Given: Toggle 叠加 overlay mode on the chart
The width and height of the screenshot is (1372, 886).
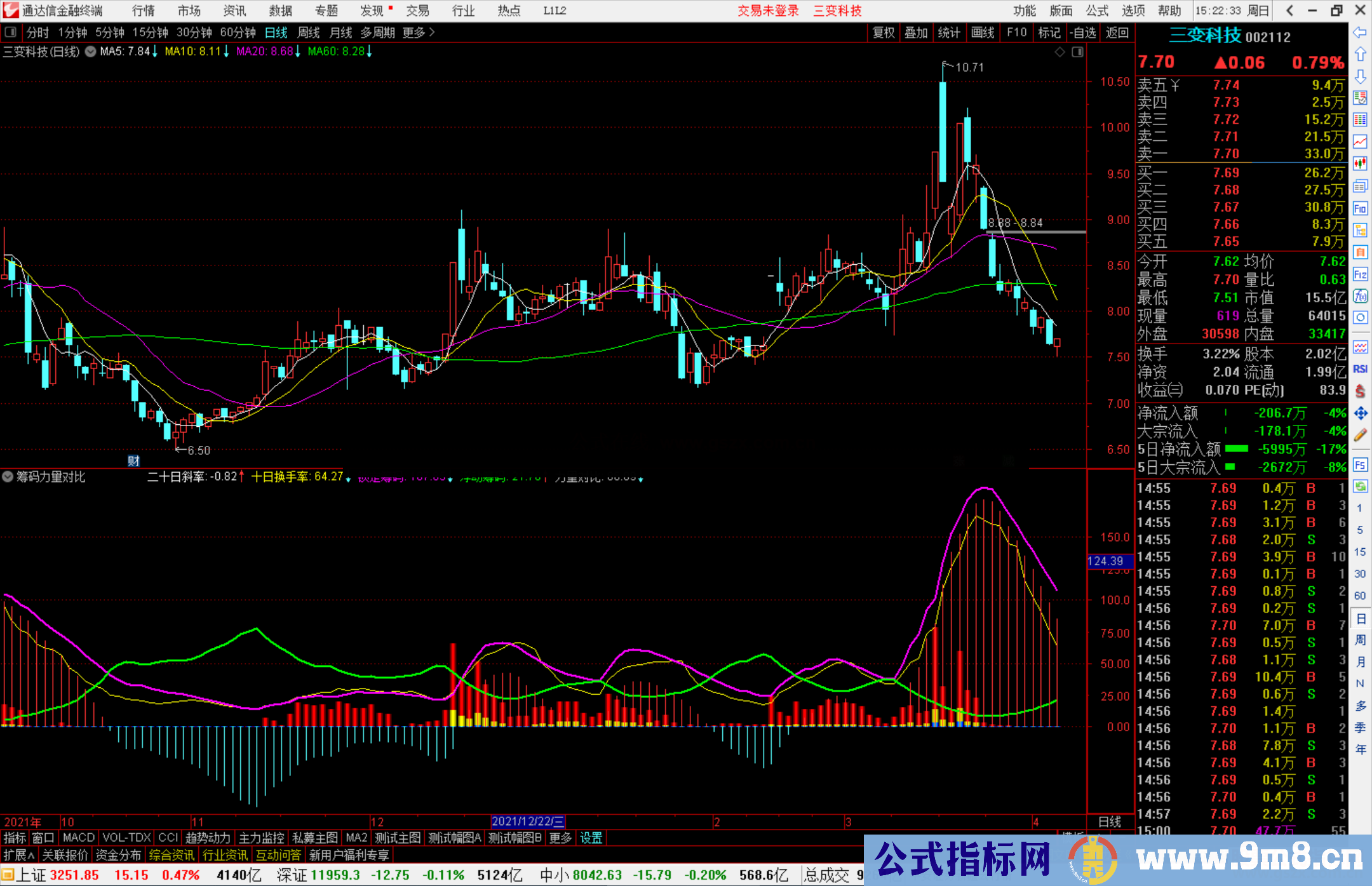Looking at the screenshot, I should click(x=916, y=32).
